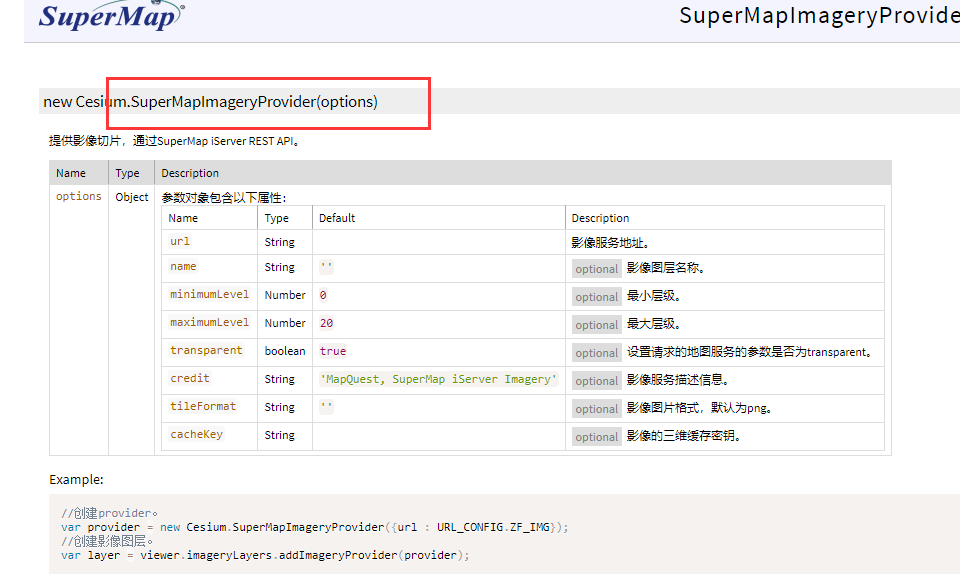Viewport: 960px width, 586px height.
Task: Click the text 参数对象包含以下属性
Action: (x=223, y=198)
